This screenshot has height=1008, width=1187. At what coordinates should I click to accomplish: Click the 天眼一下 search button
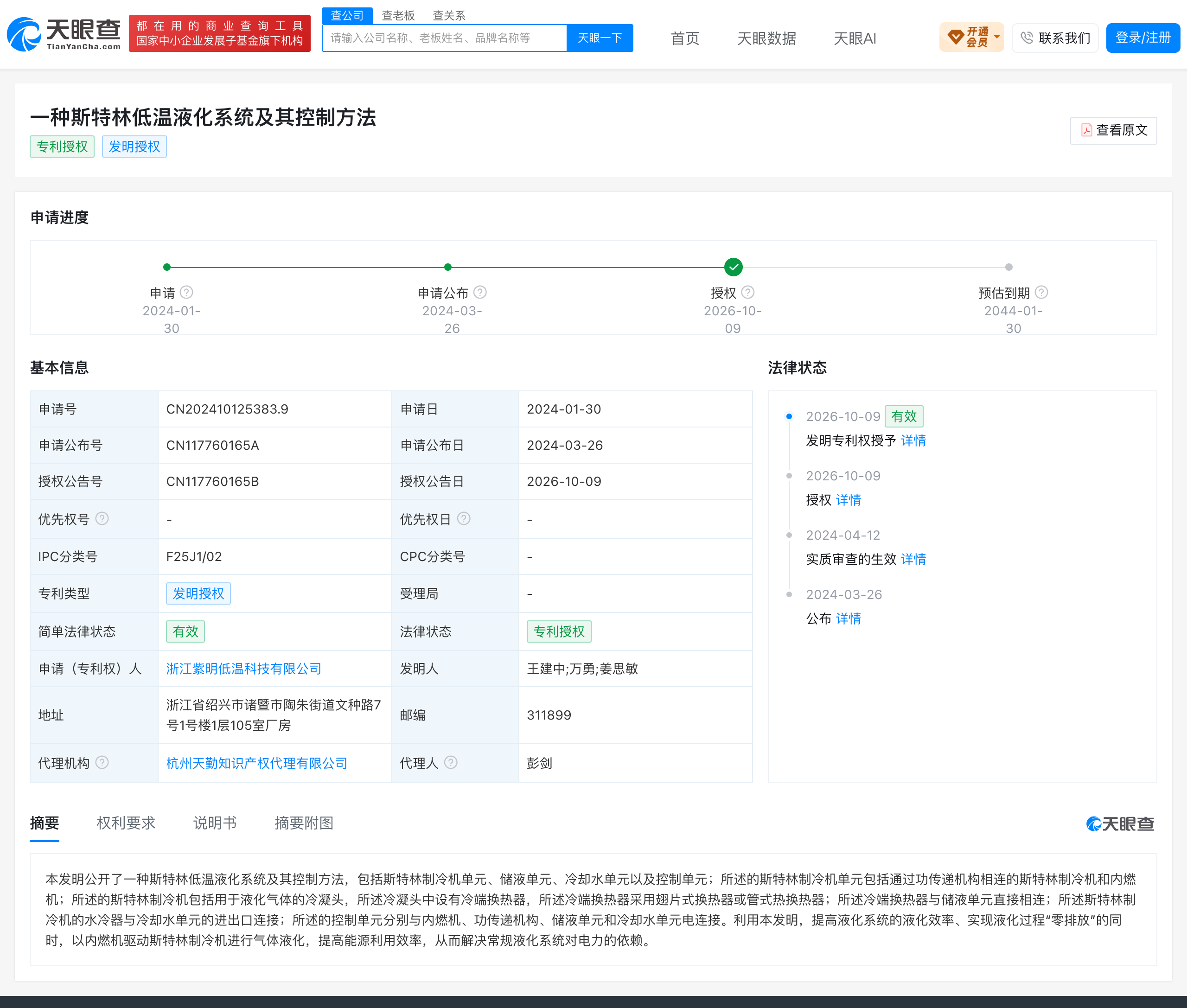[600, 38]
